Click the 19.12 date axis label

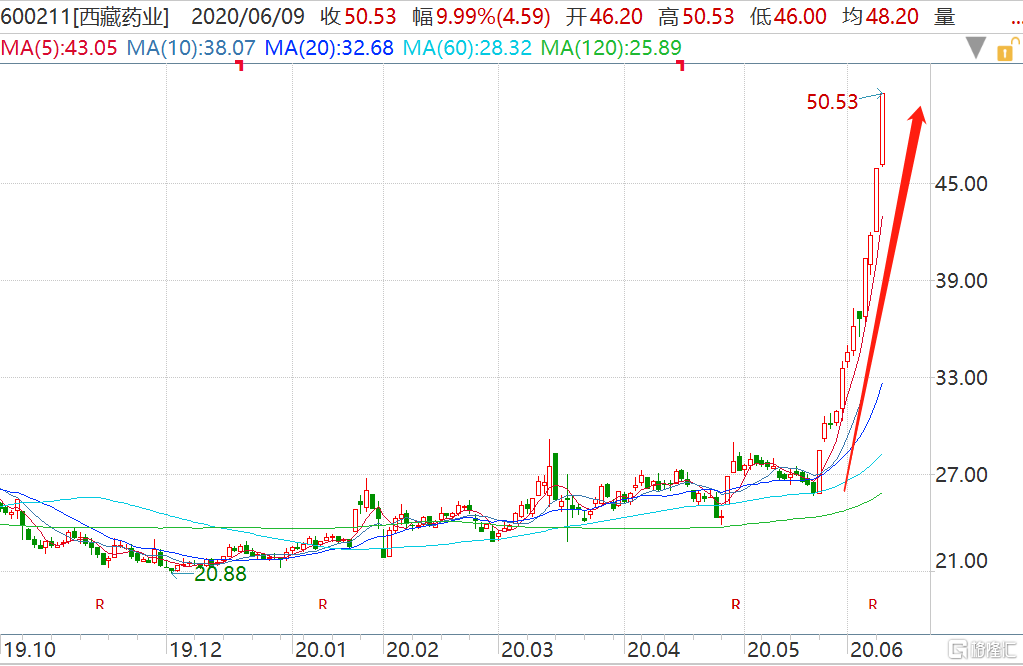[x=196, y=650]
